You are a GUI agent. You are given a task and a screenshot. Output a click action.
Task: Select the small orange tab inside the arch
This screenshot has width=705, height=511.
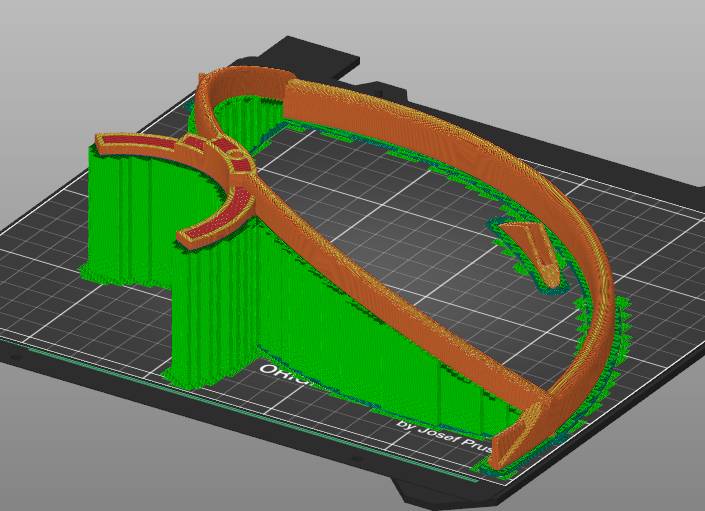tap(528, 243)
